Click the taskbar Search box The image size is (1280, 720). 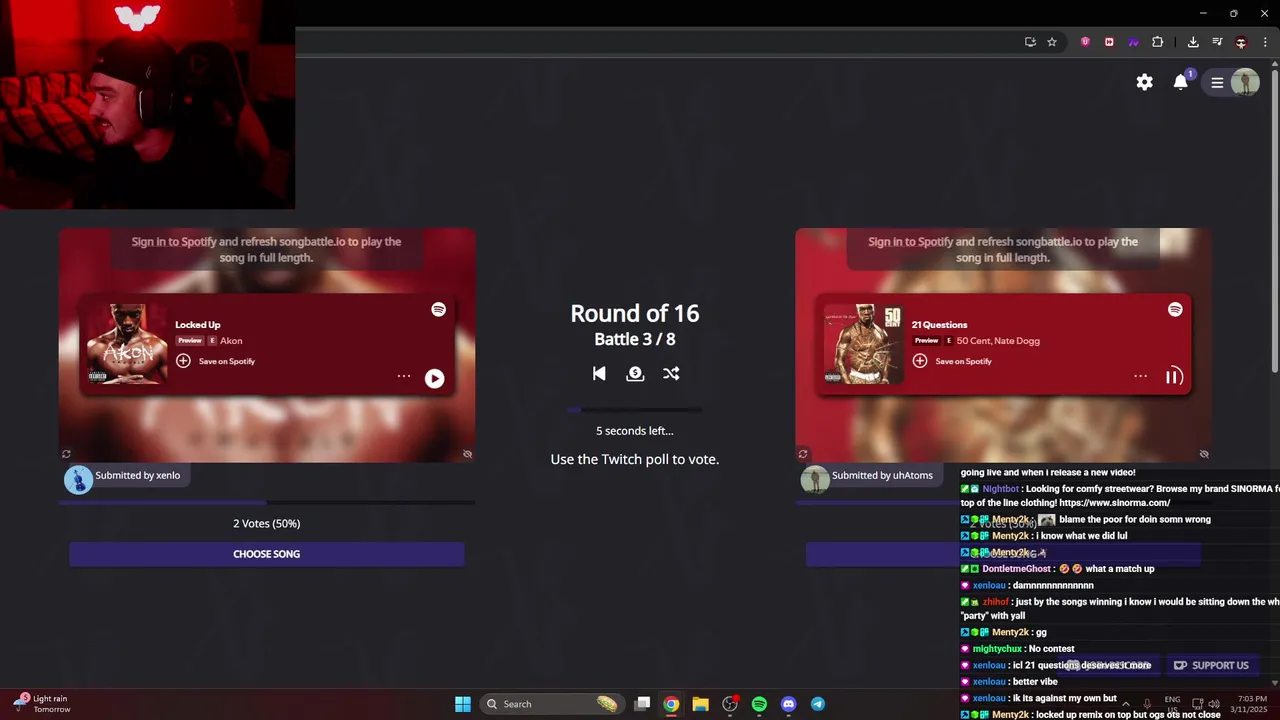click(x=552, y=704)
